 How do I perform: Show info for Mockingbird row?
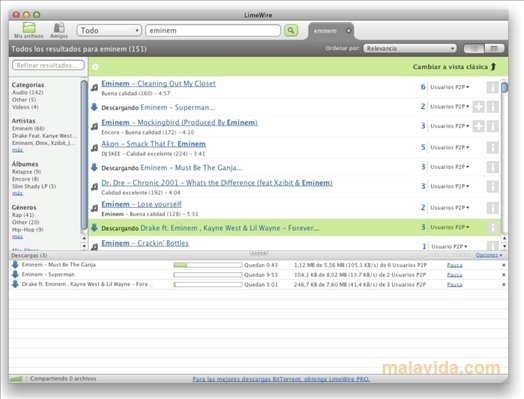point(492,126)
